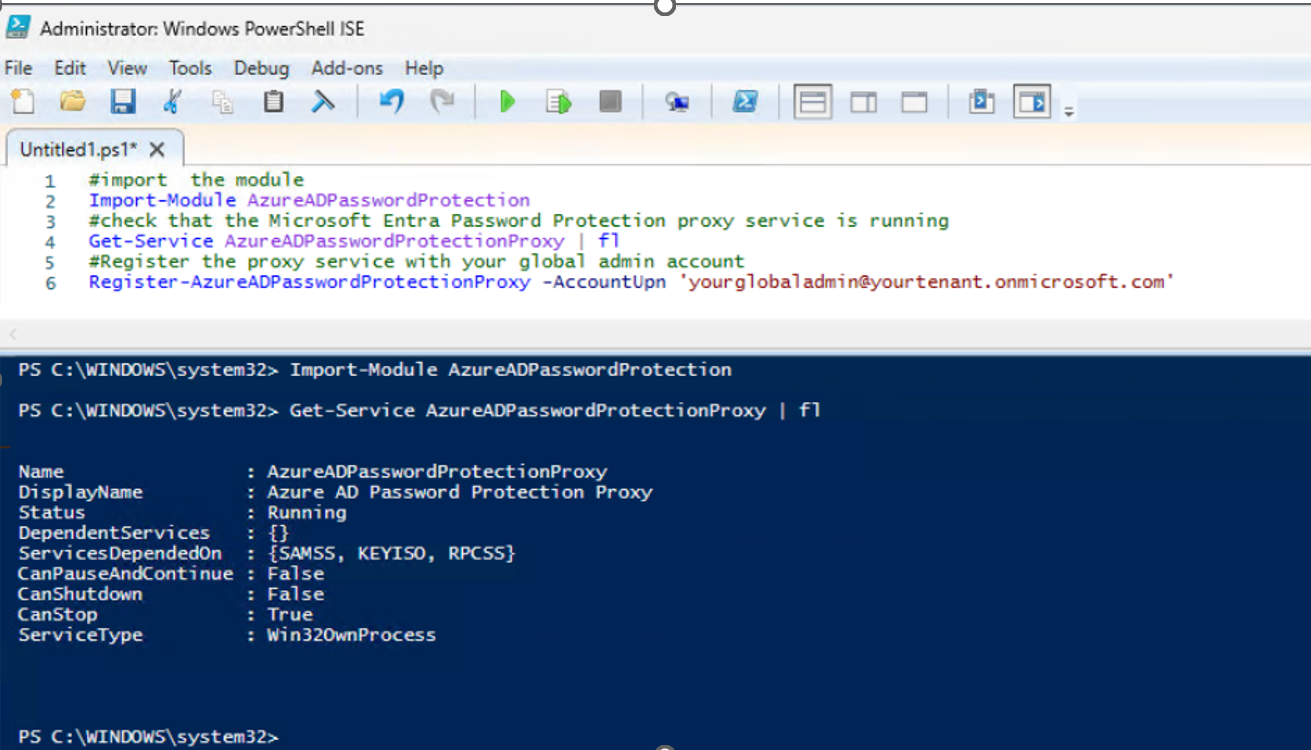Click '{SAMSS, KEYISO, RPCSS}' in console output

[x=391, y=553]
